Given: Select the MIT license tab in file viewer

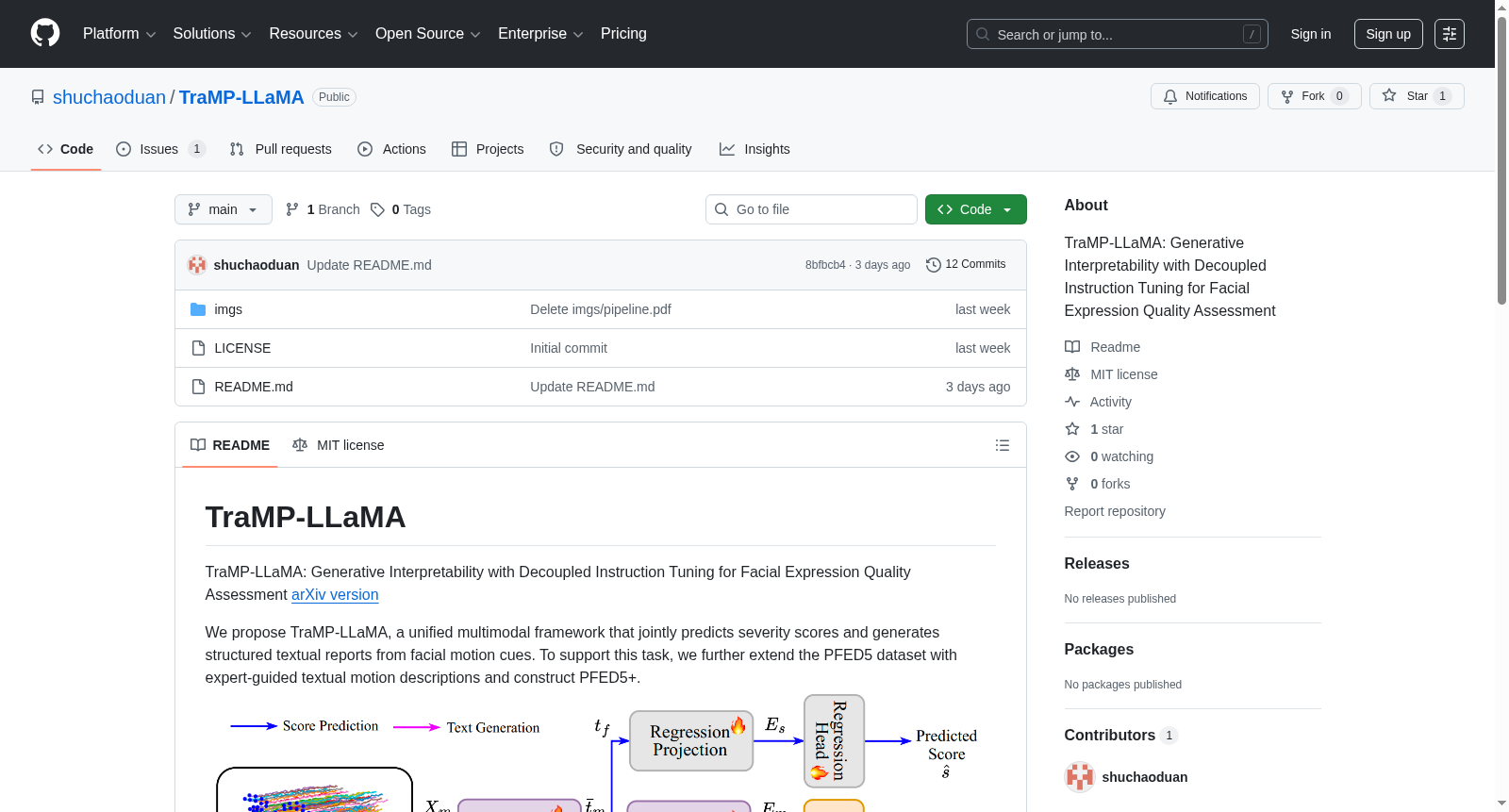Looking at the screenshot, I should (x=339, y=445).
